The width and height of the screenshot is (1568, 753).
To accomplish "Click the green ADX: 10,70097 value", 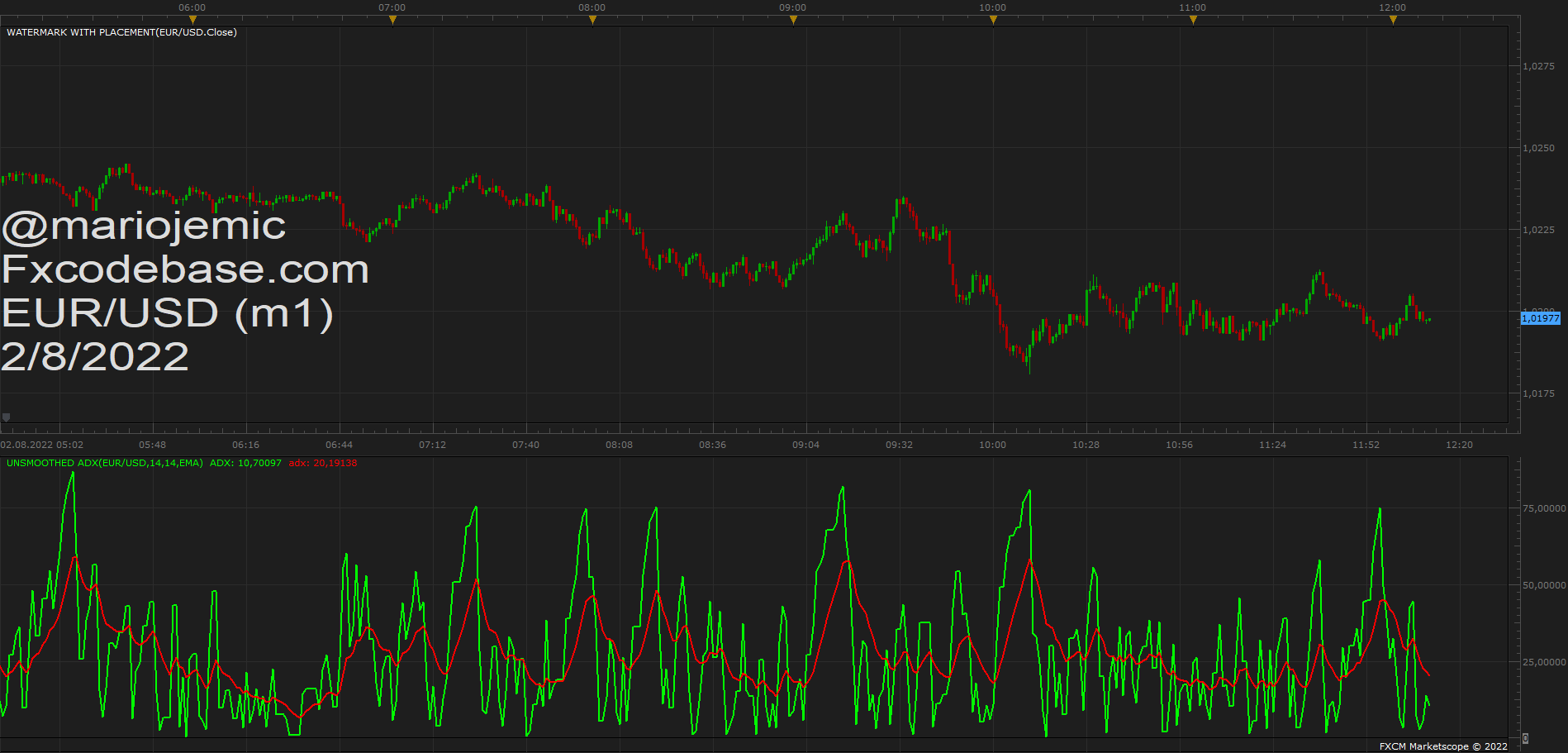I will point(245,463).
